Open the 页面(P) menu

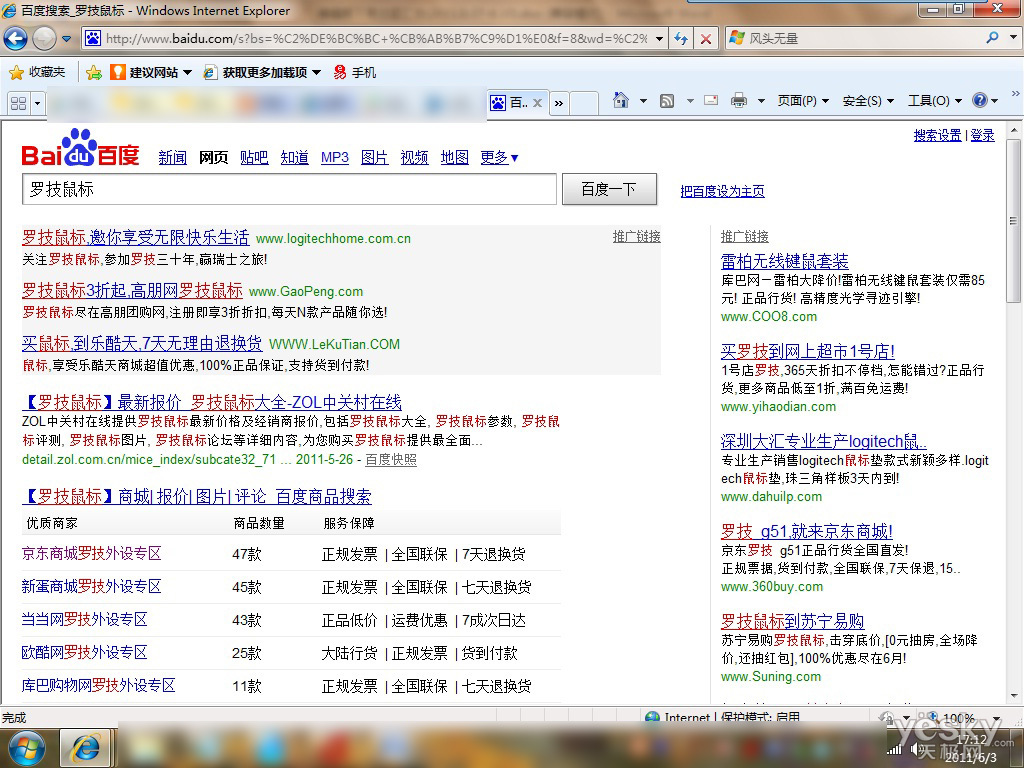803,101
